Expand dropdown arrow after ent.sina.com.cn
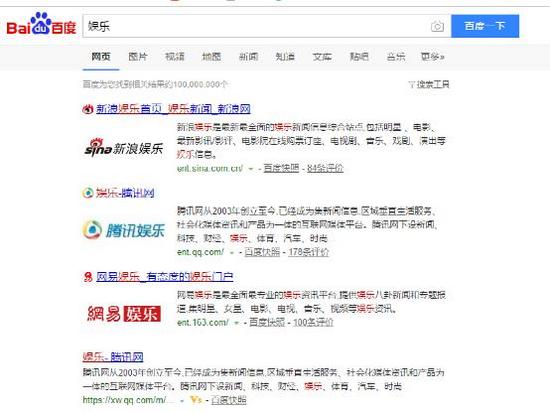 tap(250, 169)
